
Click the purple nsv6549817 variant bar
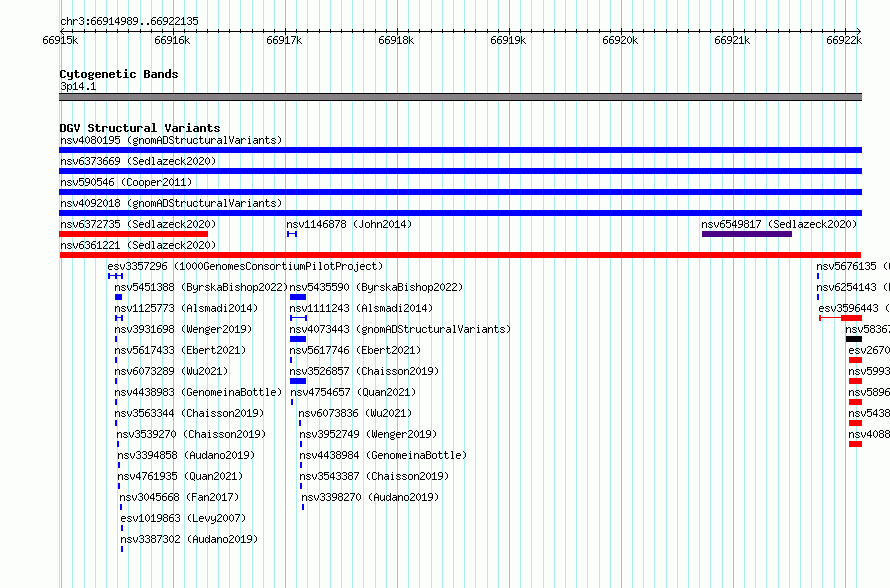[x=746, y=234]
